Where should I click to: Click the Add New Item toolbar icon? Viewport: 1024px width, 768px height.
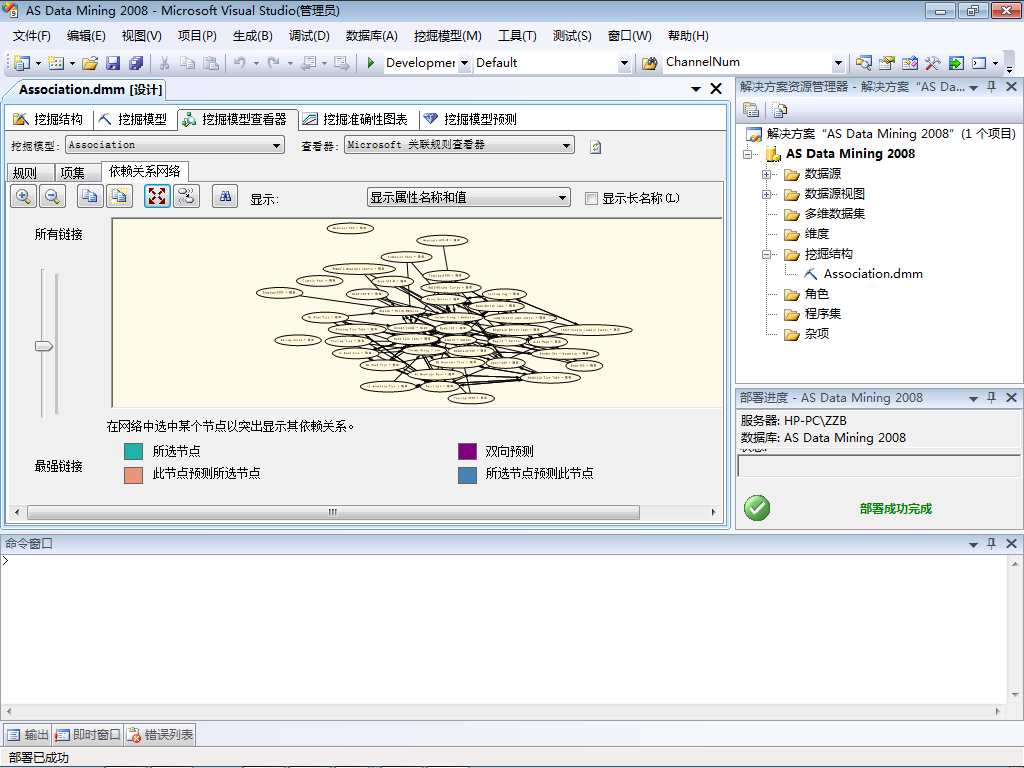point(56,63)
